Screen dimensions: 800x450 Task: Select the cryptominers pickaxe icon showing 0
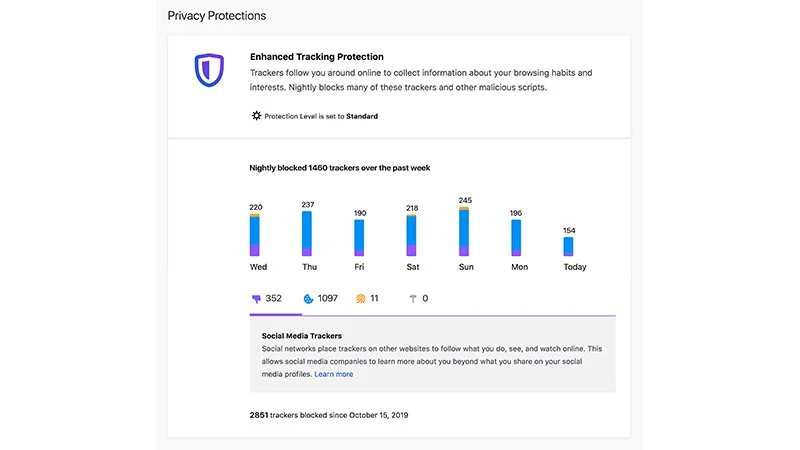tap(411, 298)
